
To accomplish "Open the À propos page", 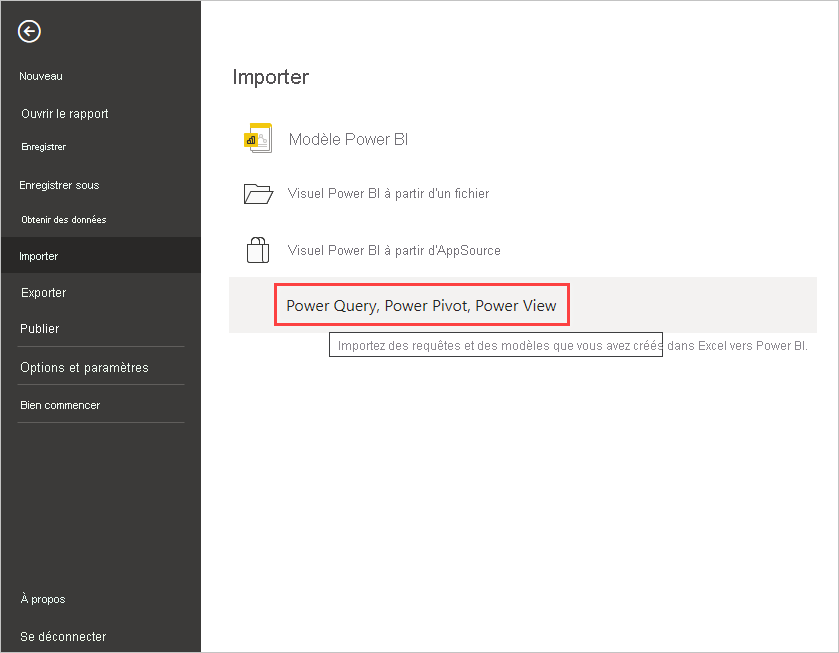I will click(x=43, y=599).
